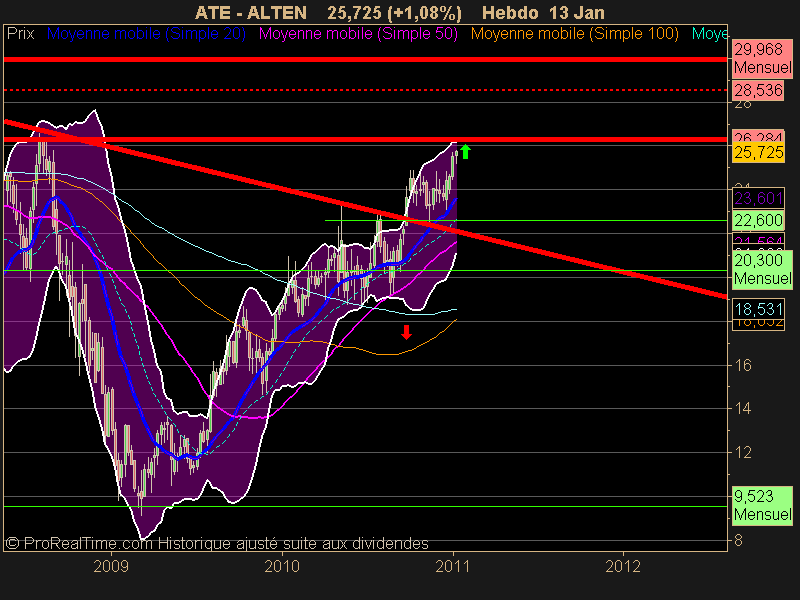Viewport: 800px width, 600px height.
Task: Click the green up arrow marker near price
Action: pos(465,152)
